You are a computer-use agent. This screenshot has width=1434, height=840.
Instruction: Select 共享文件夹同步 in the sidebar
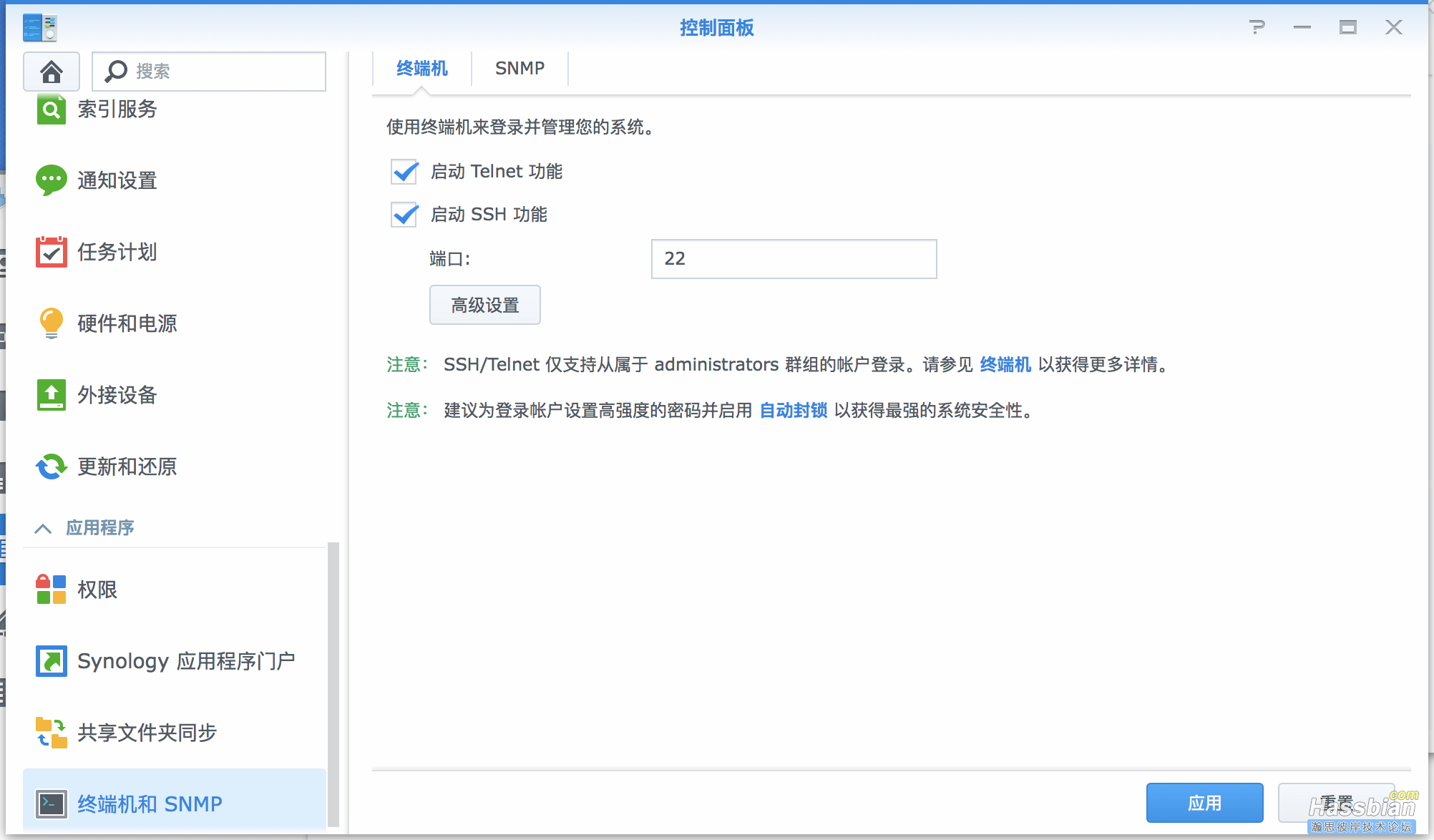click(x=175, y=733)
